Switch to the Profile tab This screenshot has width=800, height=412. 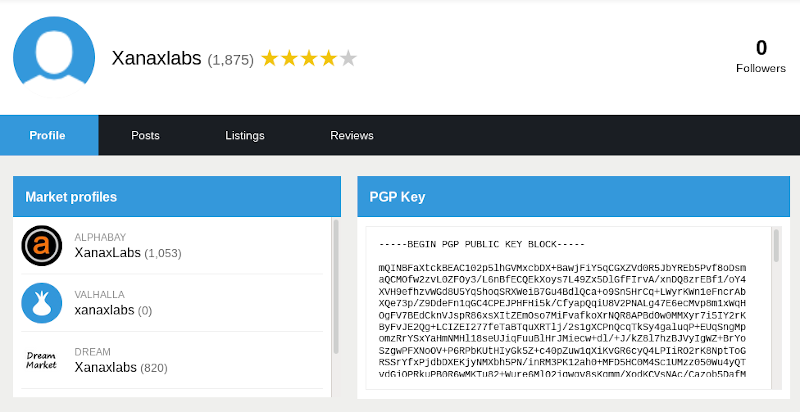49,135
